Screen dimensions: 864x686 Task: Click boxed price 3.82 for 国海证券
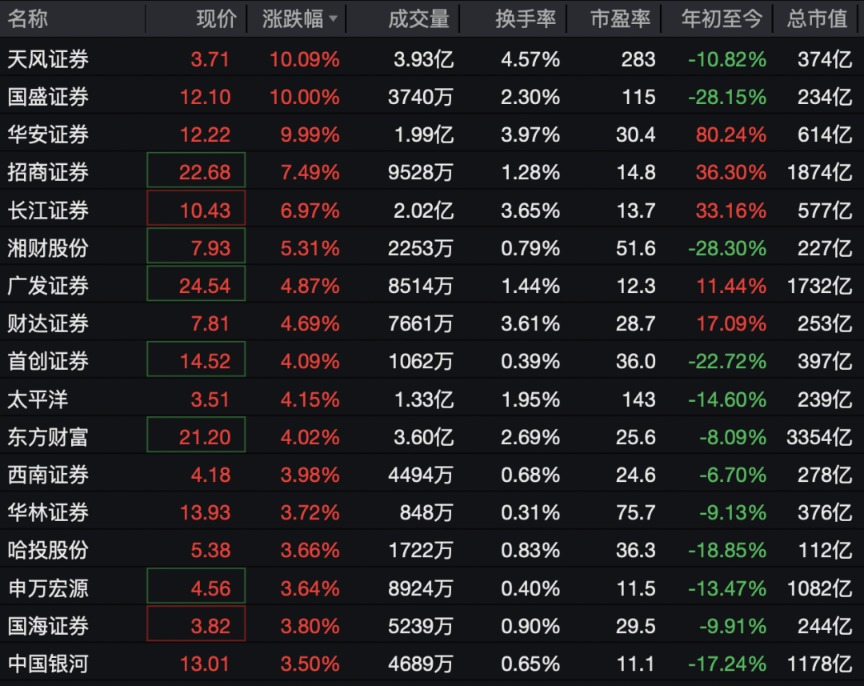coord(196,624)
